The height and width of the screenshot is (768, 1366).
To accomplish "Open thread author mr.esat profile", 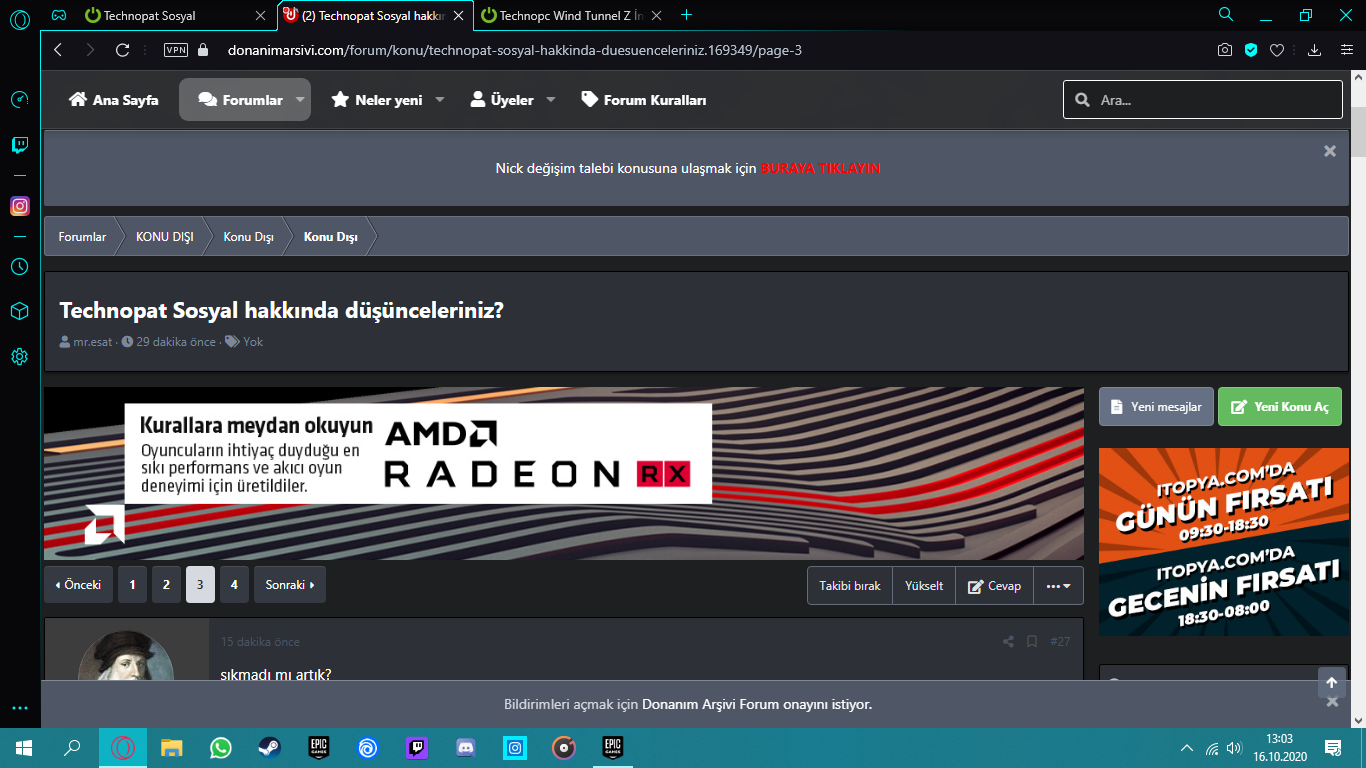I will tap(93, 342).
